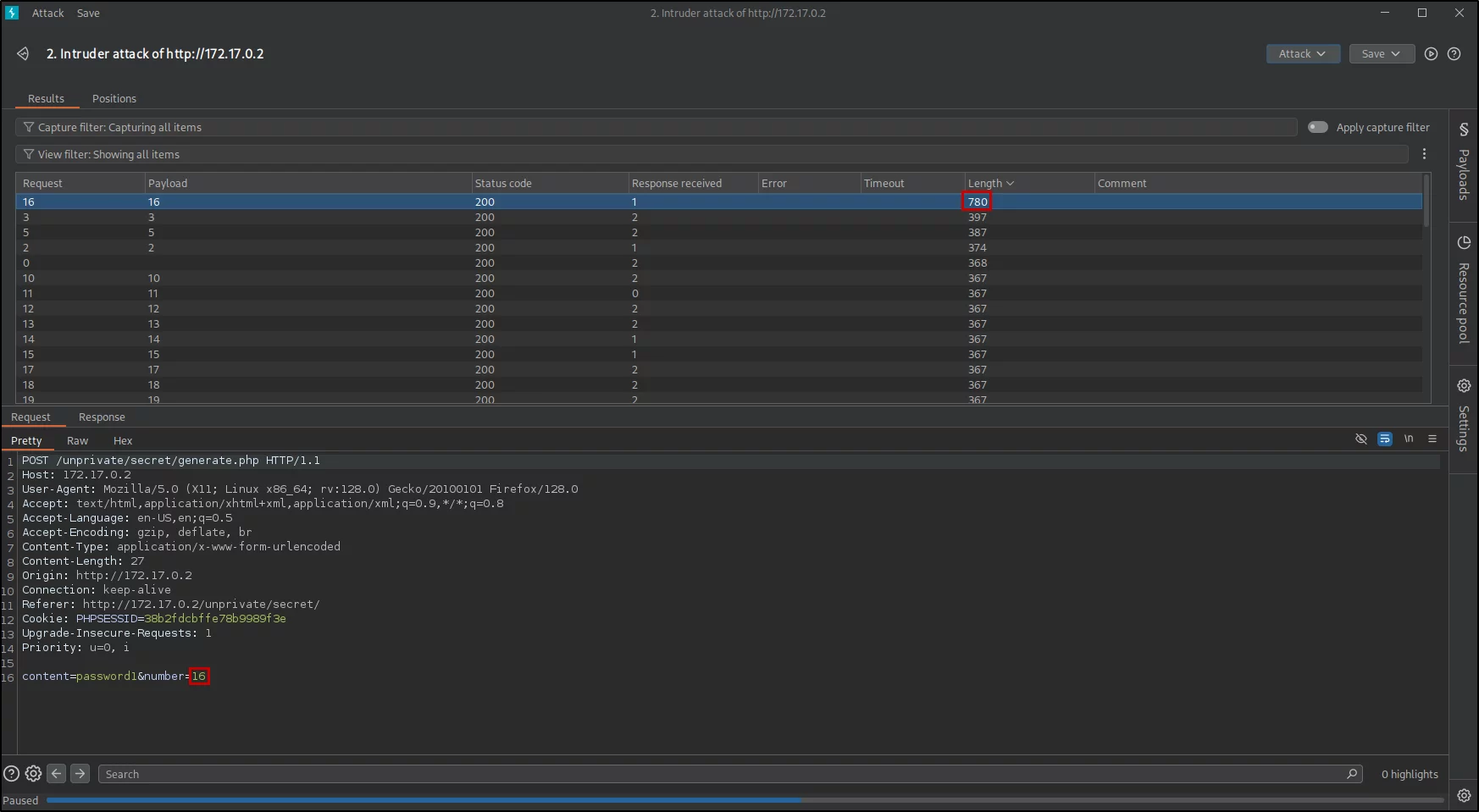Select the Response tab

coord(102,417)
